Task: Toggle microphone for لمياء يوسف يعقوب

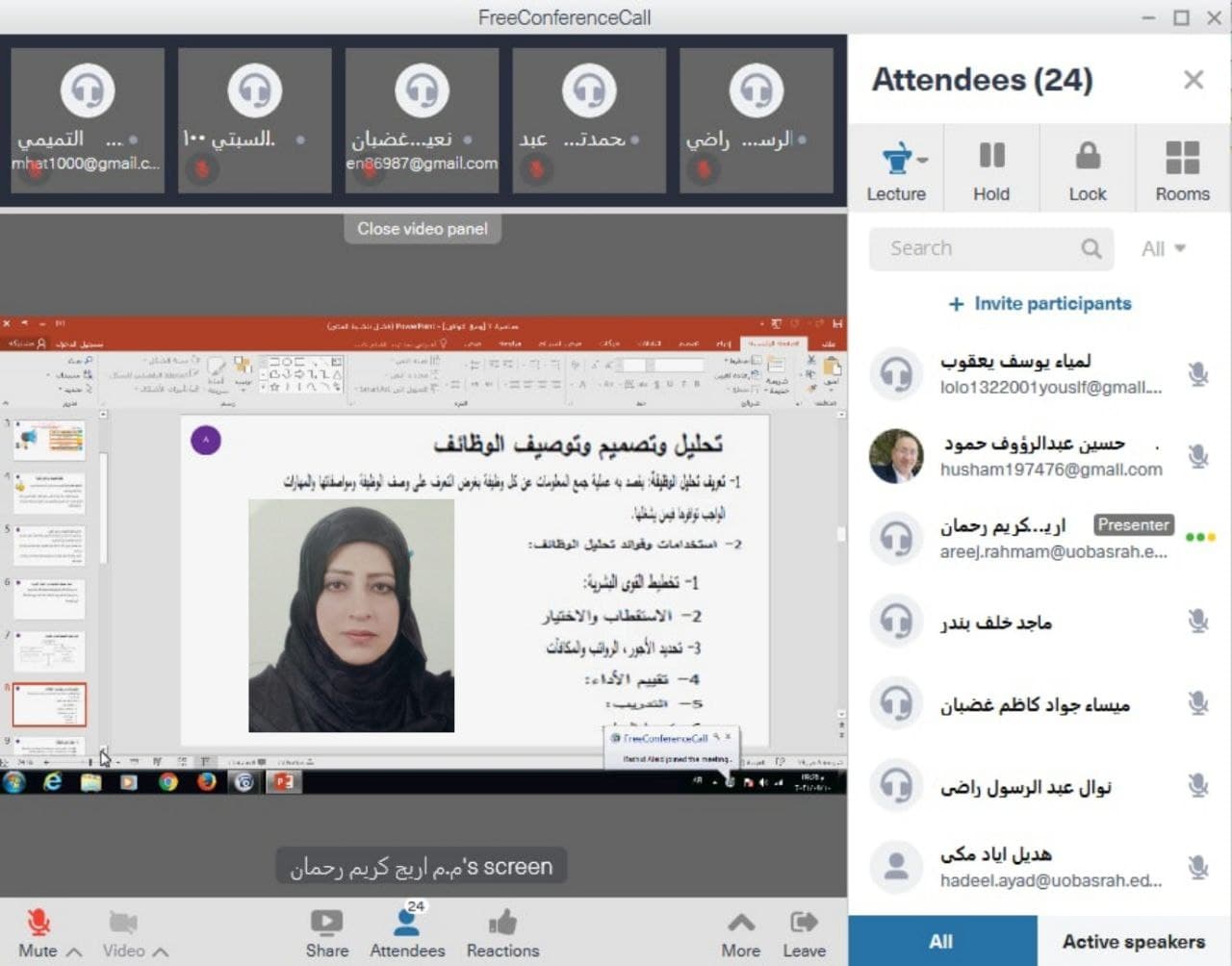Action: click(1198, 373)
